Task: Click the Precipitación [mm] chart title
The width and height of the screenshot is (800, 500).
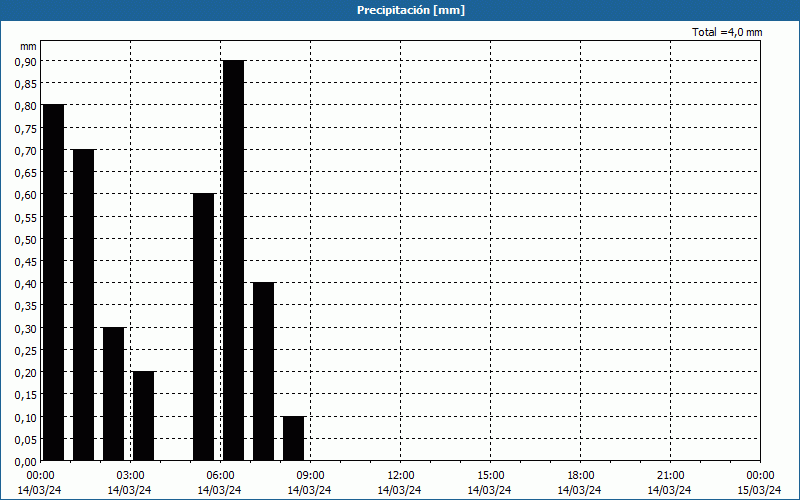Action: coord(411,10)
